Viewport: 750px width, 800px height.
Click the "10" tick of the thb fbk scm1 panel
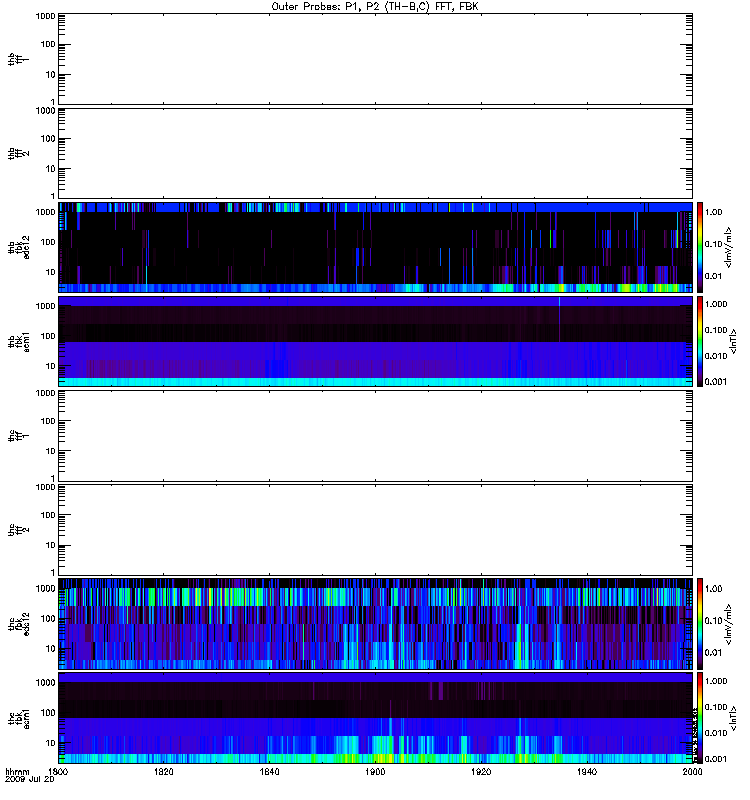click(50, 366)
